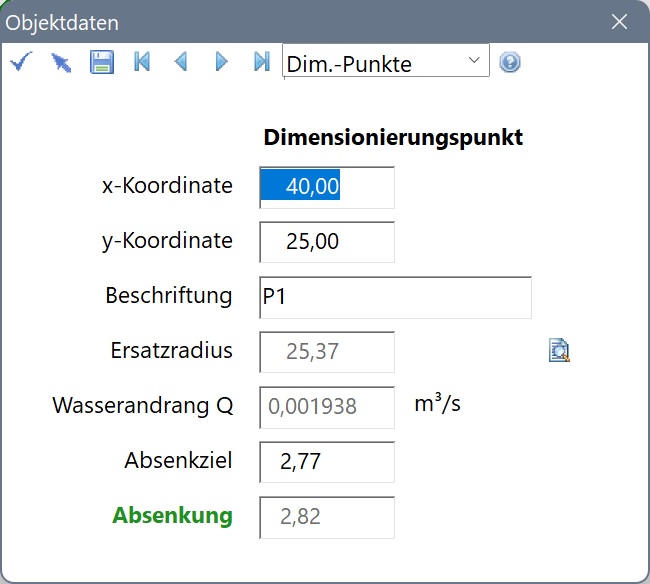Open the Dim.-Punkte dropdown
650x584 pixels.
click(386, 62)
